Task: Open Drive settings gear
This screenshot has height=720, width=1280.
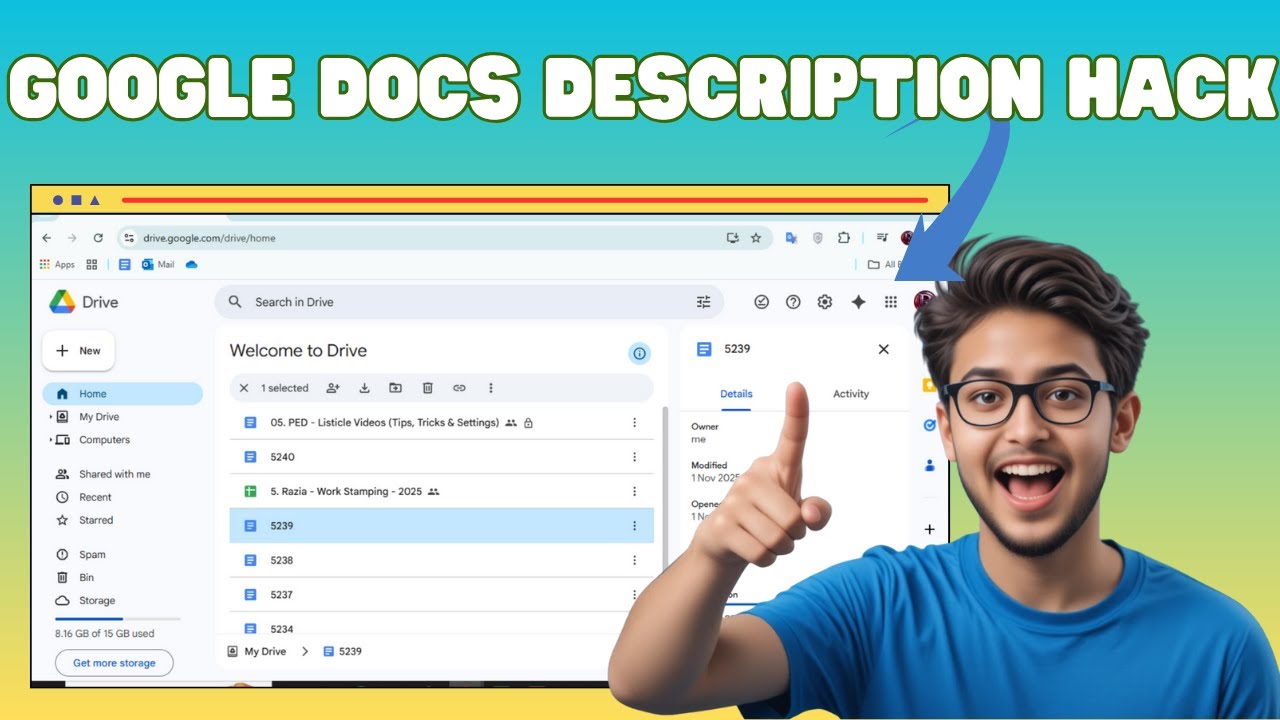Action: tap(825, 302)
